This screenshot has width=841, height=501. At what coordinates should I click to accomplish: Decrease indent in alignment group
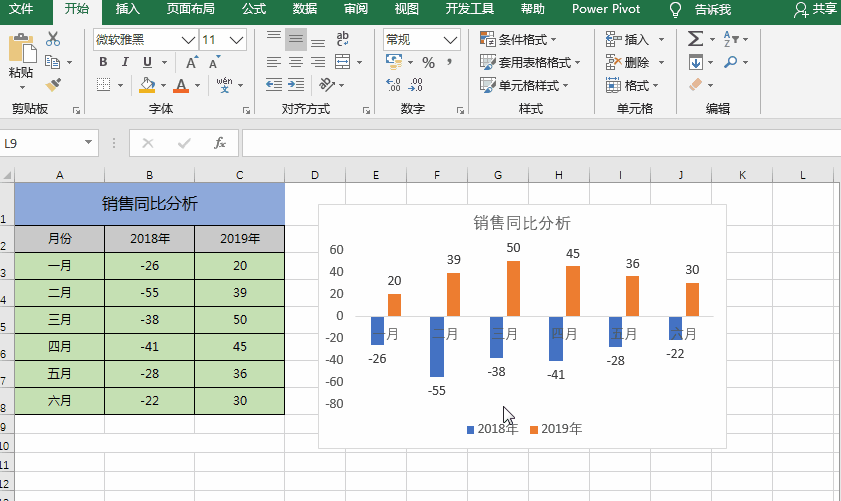(274, 85)
